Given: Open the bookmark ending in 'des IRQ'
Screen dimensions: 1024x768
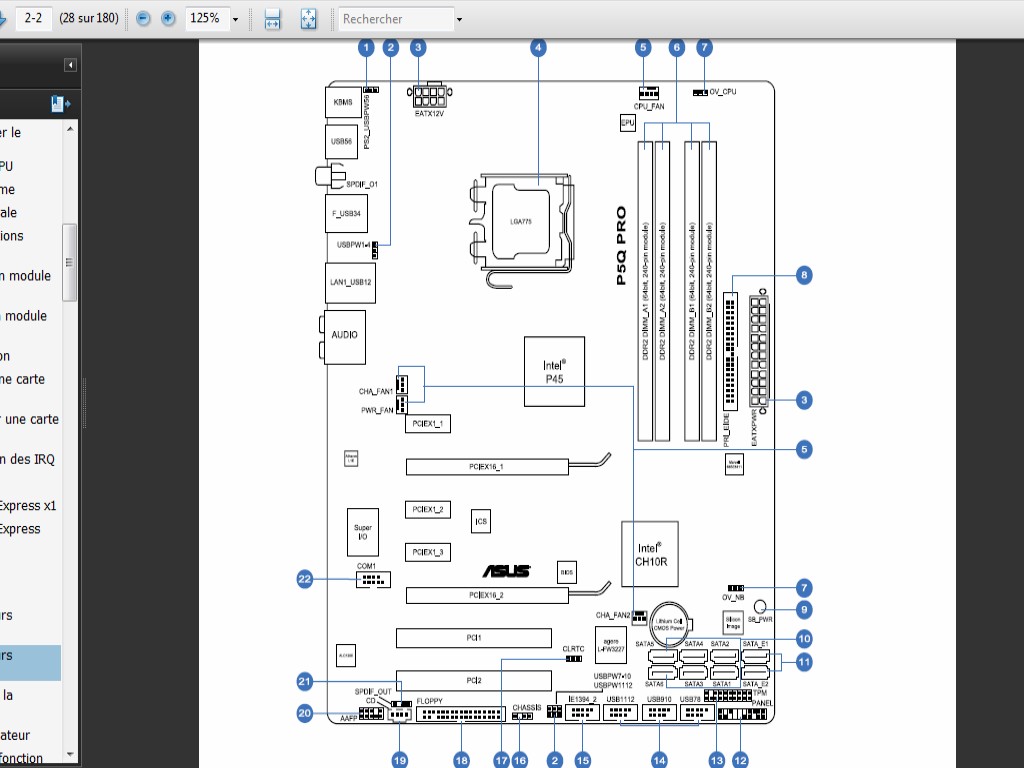Looking at the screenshot, I should click(x=27, y=459).
